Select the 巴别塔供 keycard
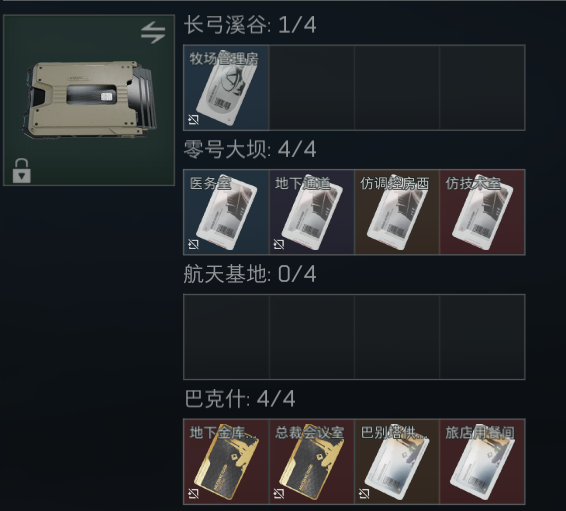 click(x=397, y=462)
